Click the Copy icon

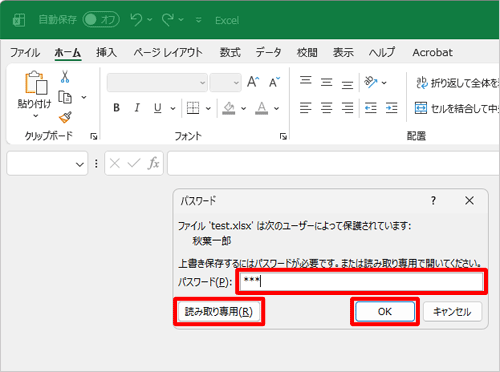coord(65,97)
